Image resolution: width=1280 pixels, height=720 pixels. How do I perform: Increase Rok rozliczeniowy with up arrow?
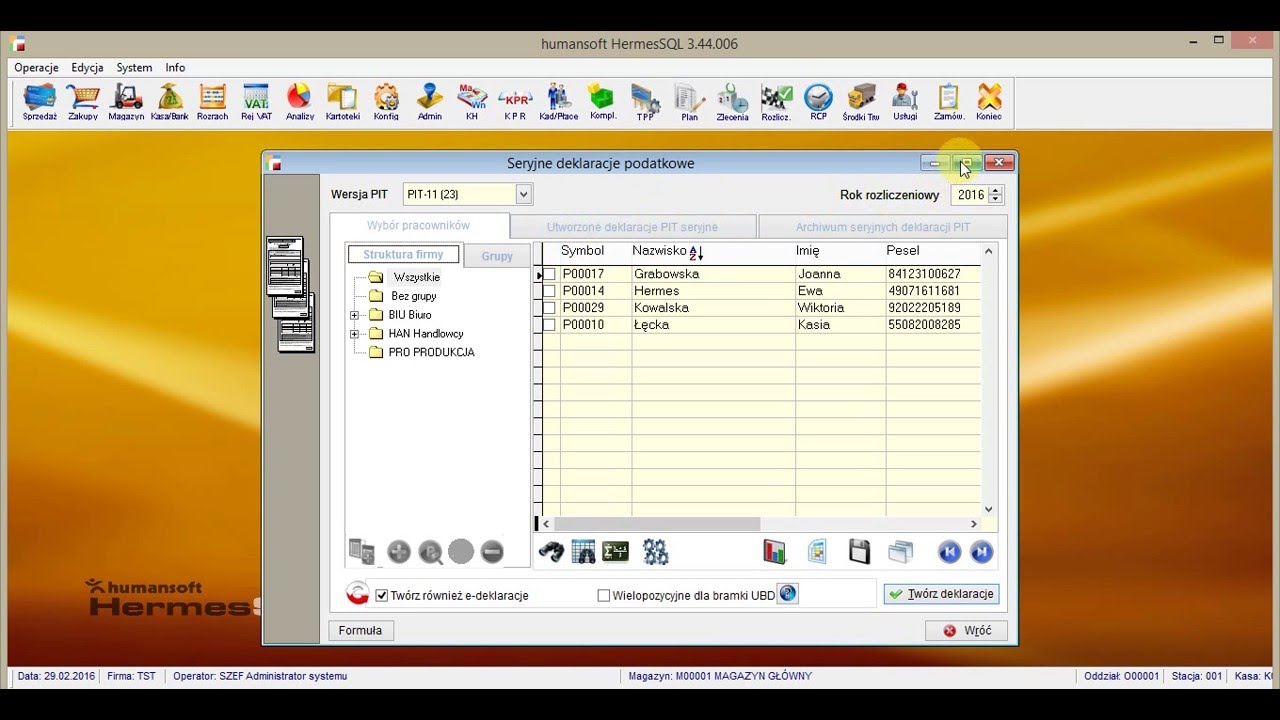click(x=995, y=190)
